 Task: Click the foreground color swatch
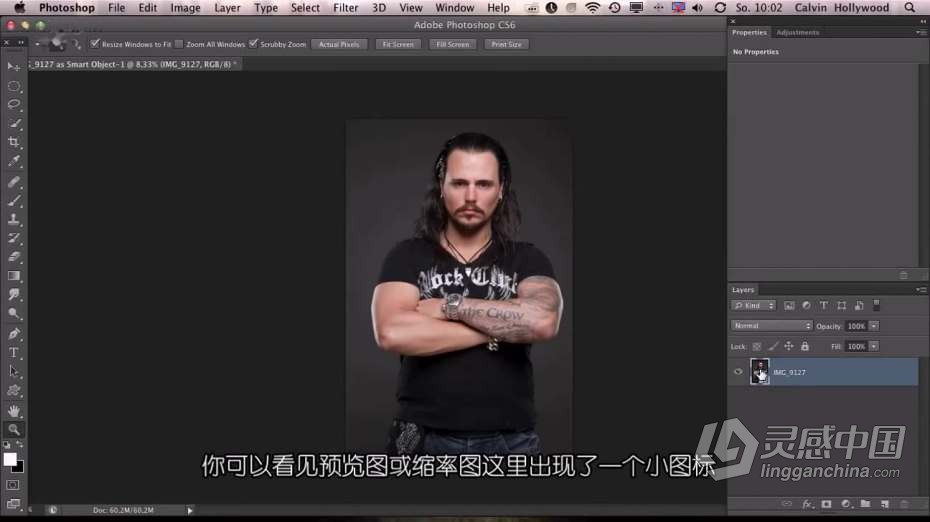pos(9,459)
